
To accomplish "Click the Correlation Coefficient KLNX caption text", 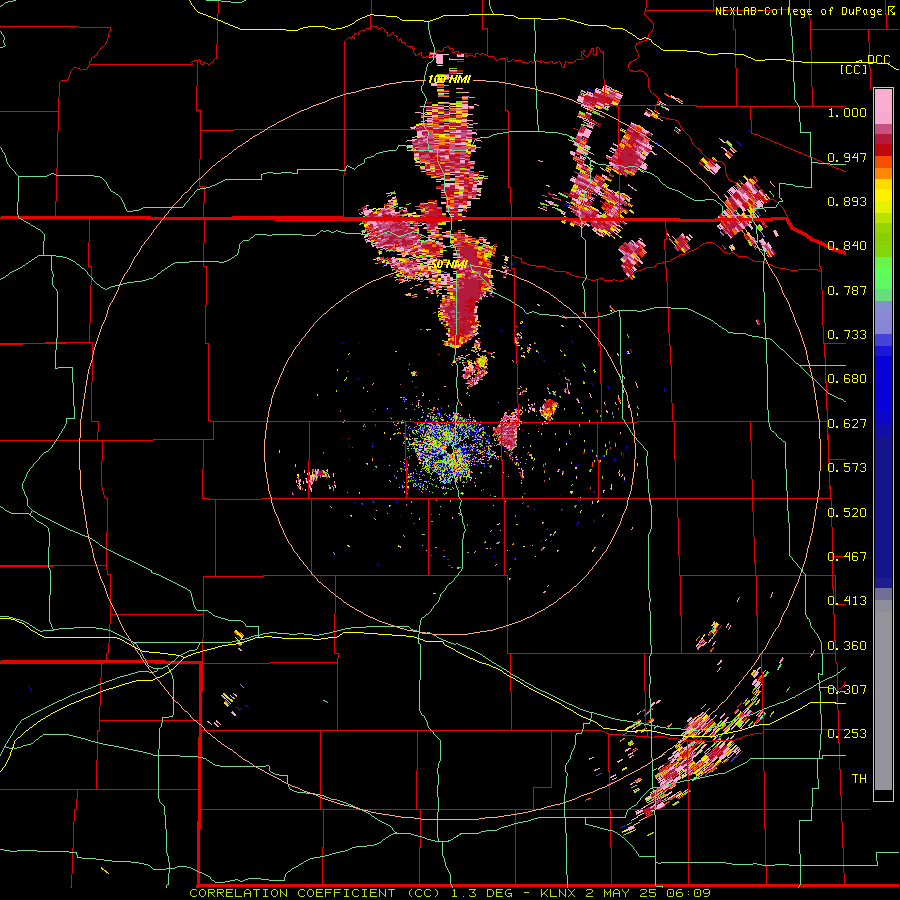I will click(450, 893).
